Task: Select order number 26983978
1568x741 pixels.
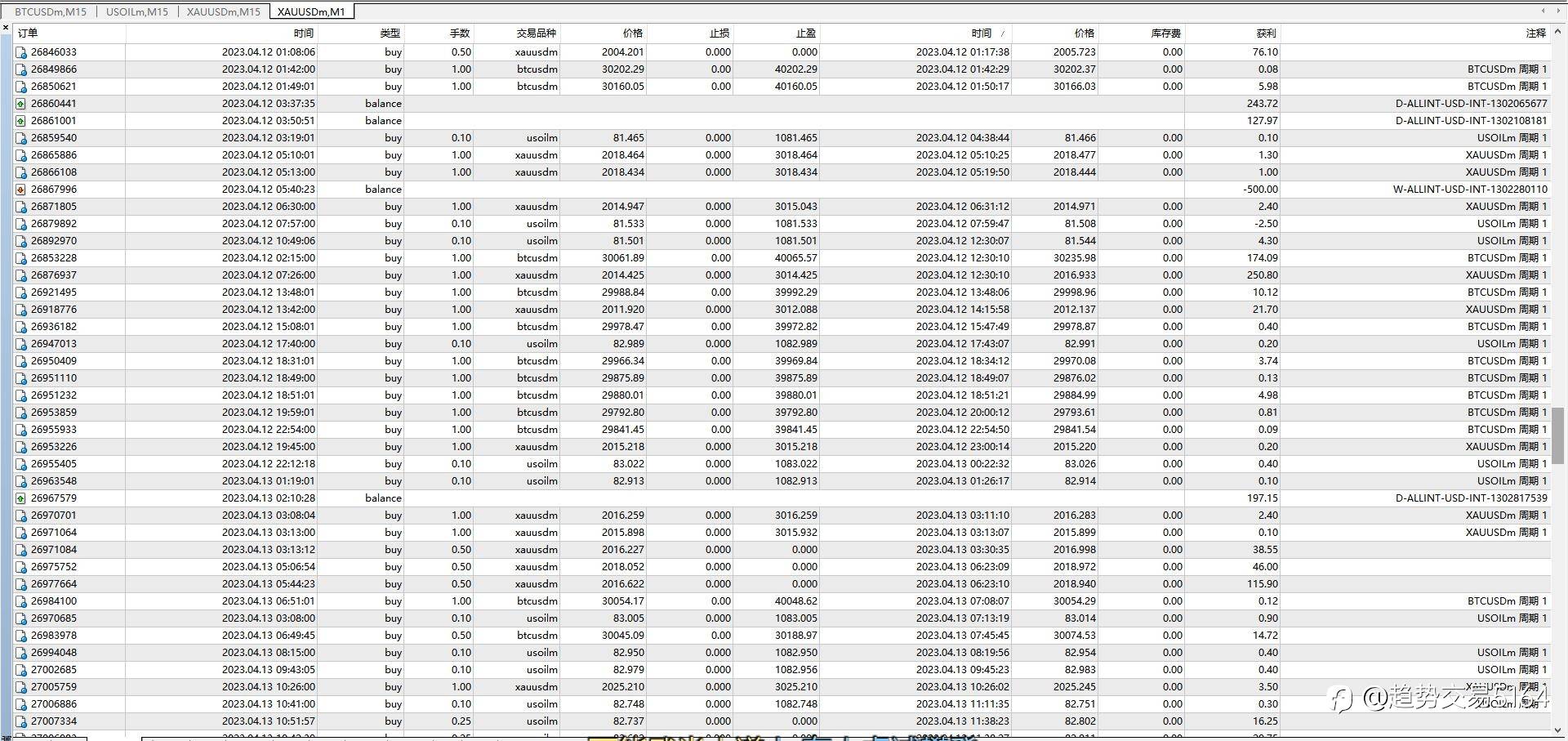Action: (x=54, y=636)
